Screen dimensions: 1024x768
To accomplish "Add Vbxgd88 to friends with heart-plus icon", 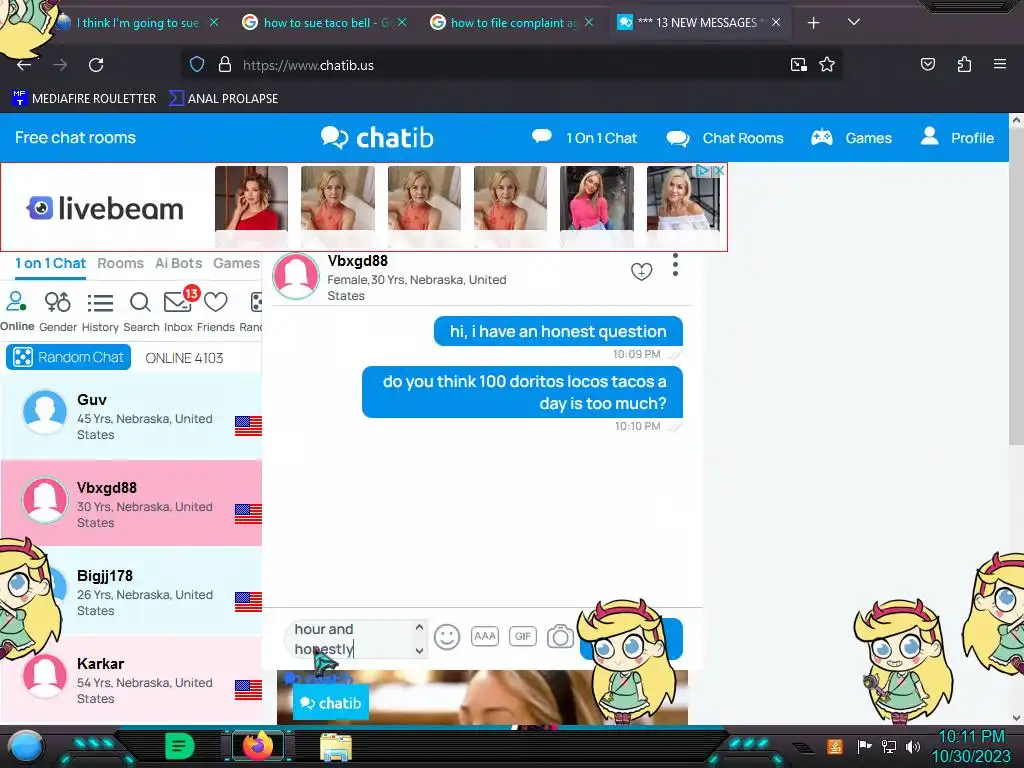I will pos(641,271).
